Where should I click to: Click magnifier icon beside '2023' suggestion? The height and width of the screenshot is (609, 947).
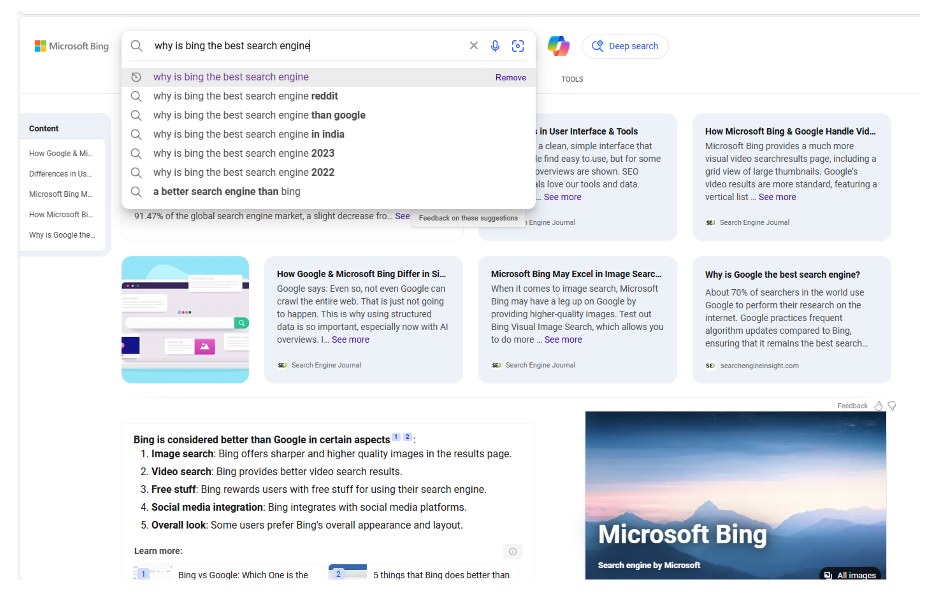tap(136, 153)
